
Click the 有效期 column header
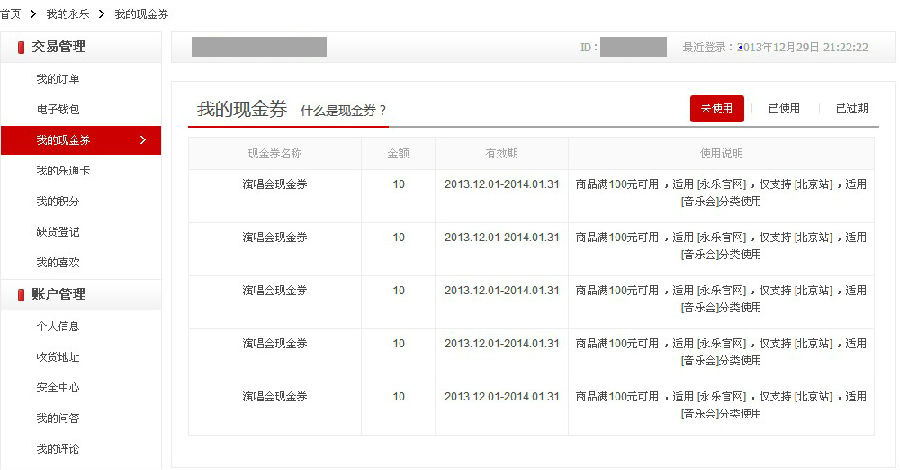click(x=501, y=154)
